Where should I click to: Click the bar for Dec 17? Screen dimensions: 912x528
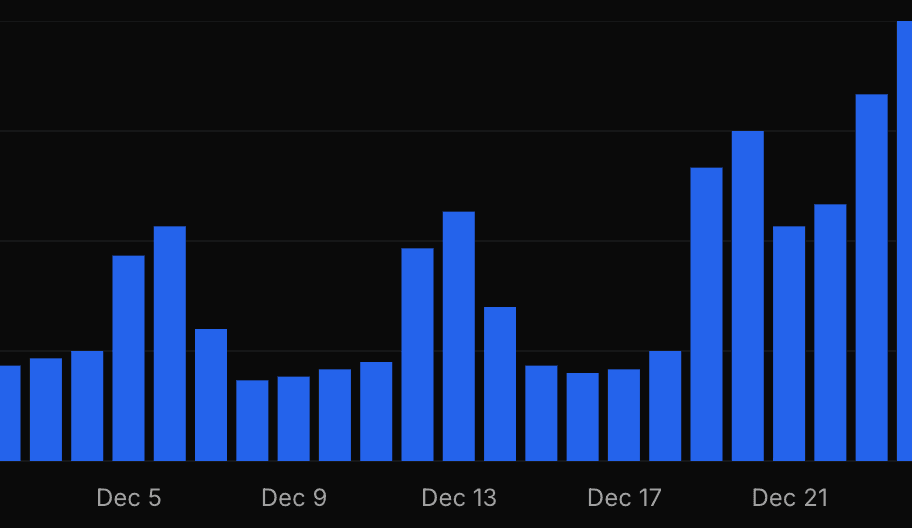624,415
